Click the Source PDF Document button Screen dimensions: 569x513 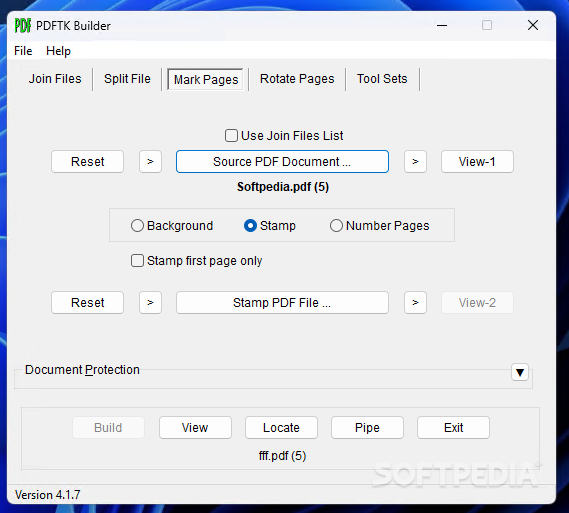pyautogui.click(x=282, y=161)
